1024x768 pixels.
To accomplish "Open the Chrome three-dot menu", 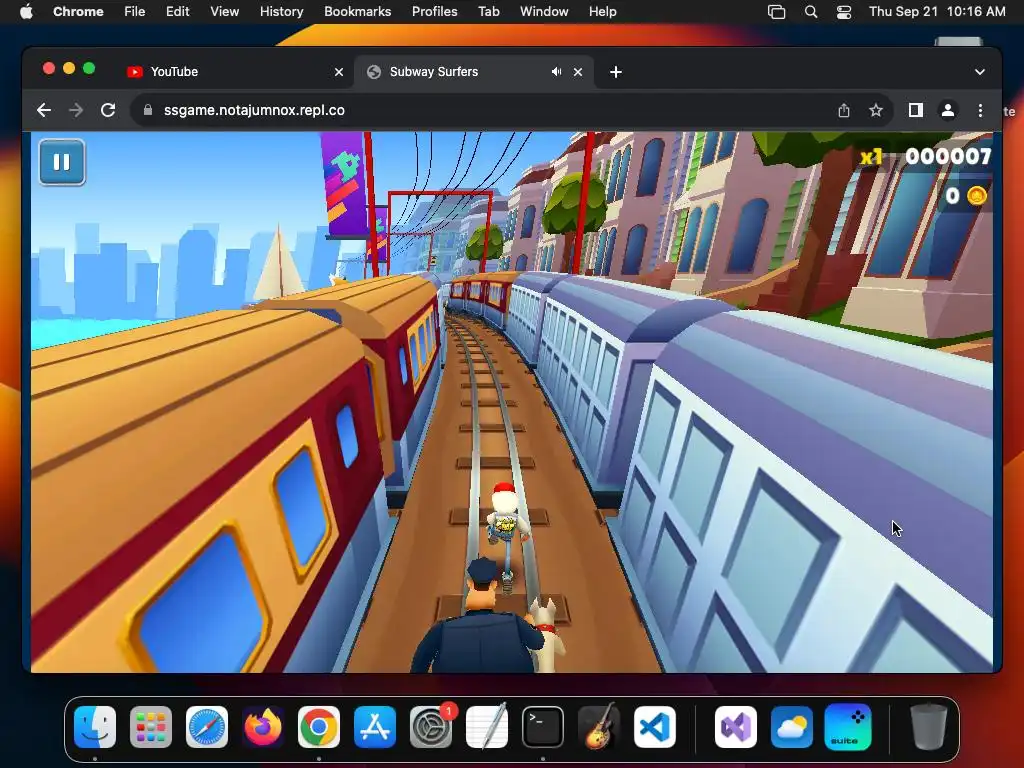I will 980,110.
